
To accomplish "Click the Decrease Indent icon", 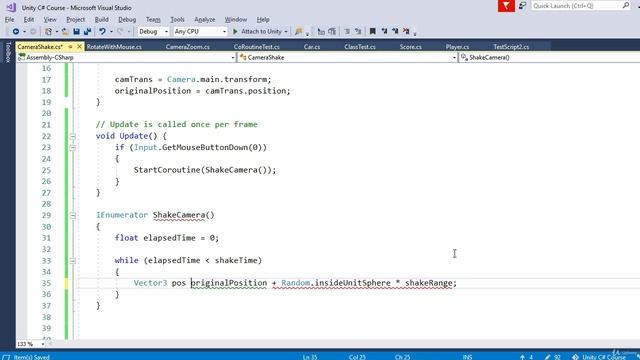I will click(x=347, y=31).
